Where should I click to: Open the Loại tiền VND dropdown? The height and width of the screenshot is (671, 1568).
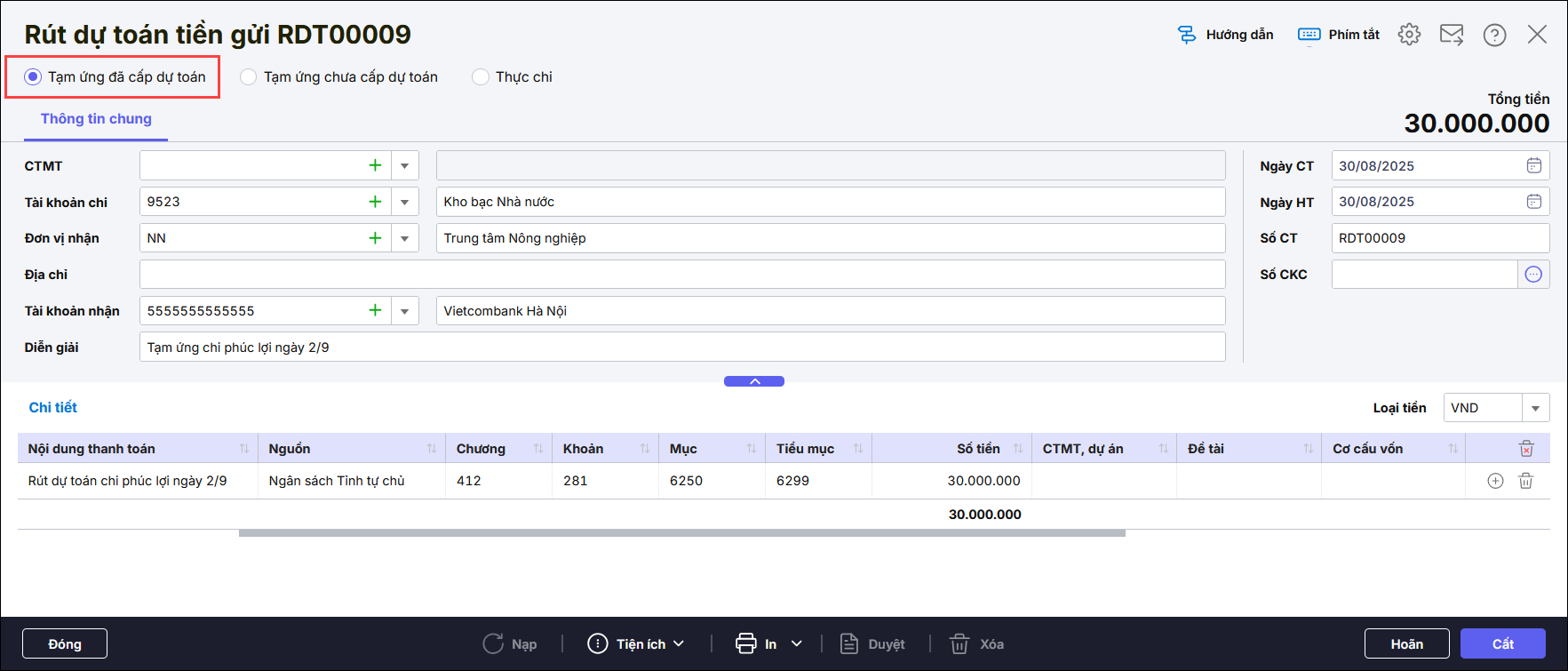click(x=1535, y=408)
